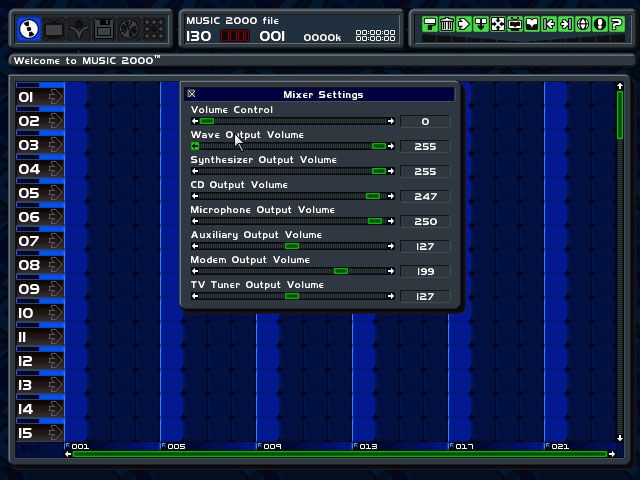Click the question mark help icon
640x480 pixels.
click(x=617, y=24)
